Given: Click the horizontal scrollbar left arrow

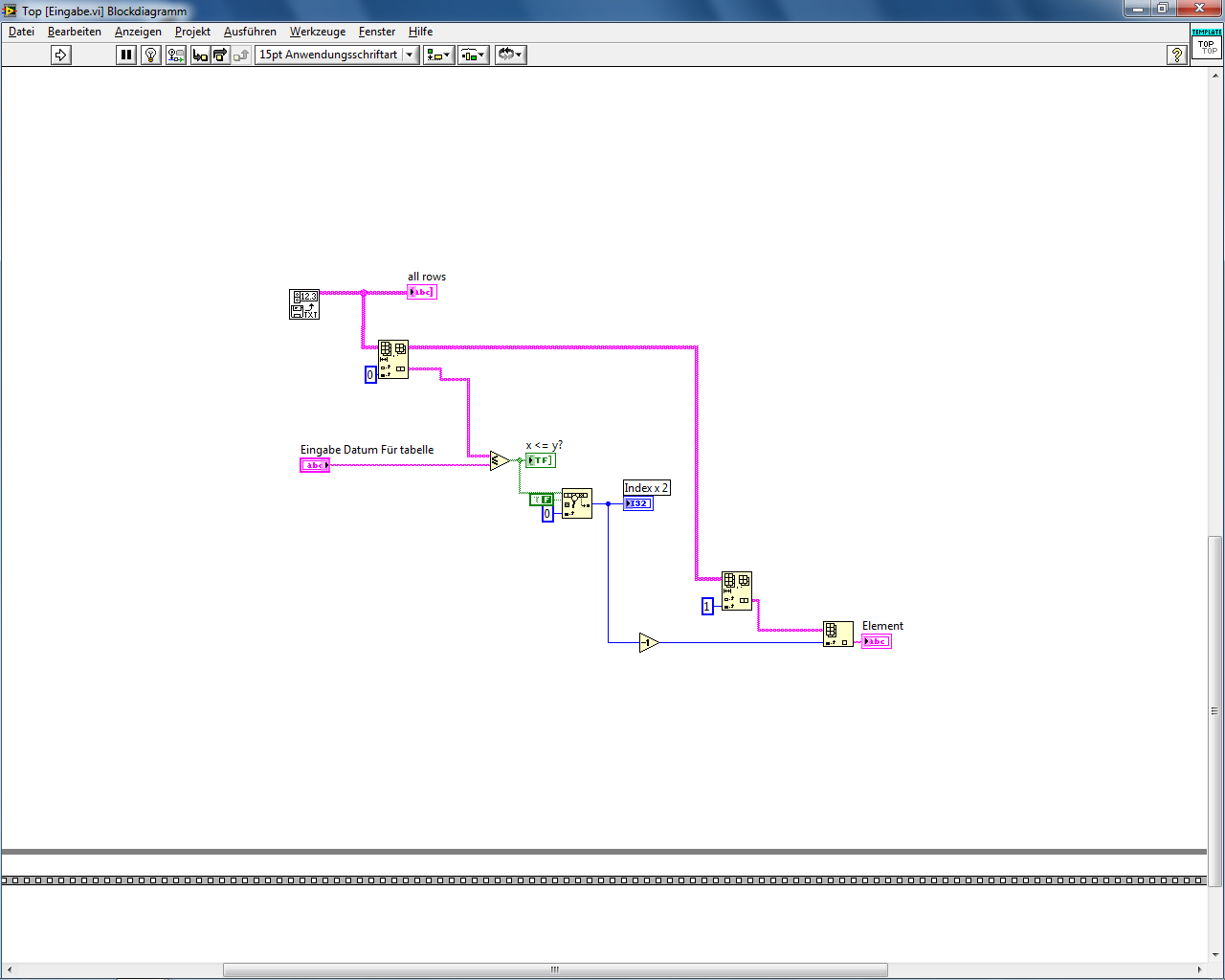Looking at the screenshot, I should pos(9,969).
